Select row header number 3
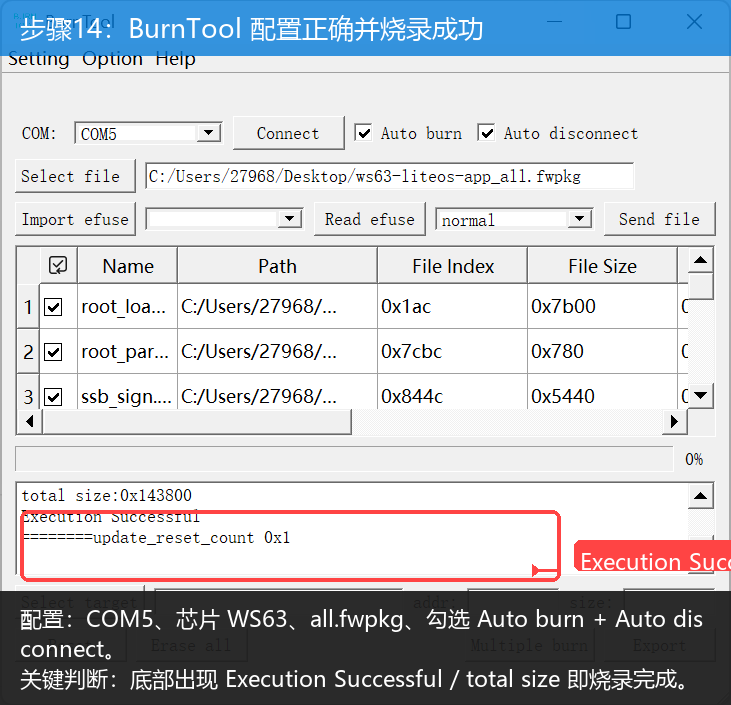The height and width of the screenshot is (705, 731). tap(28, 394)
